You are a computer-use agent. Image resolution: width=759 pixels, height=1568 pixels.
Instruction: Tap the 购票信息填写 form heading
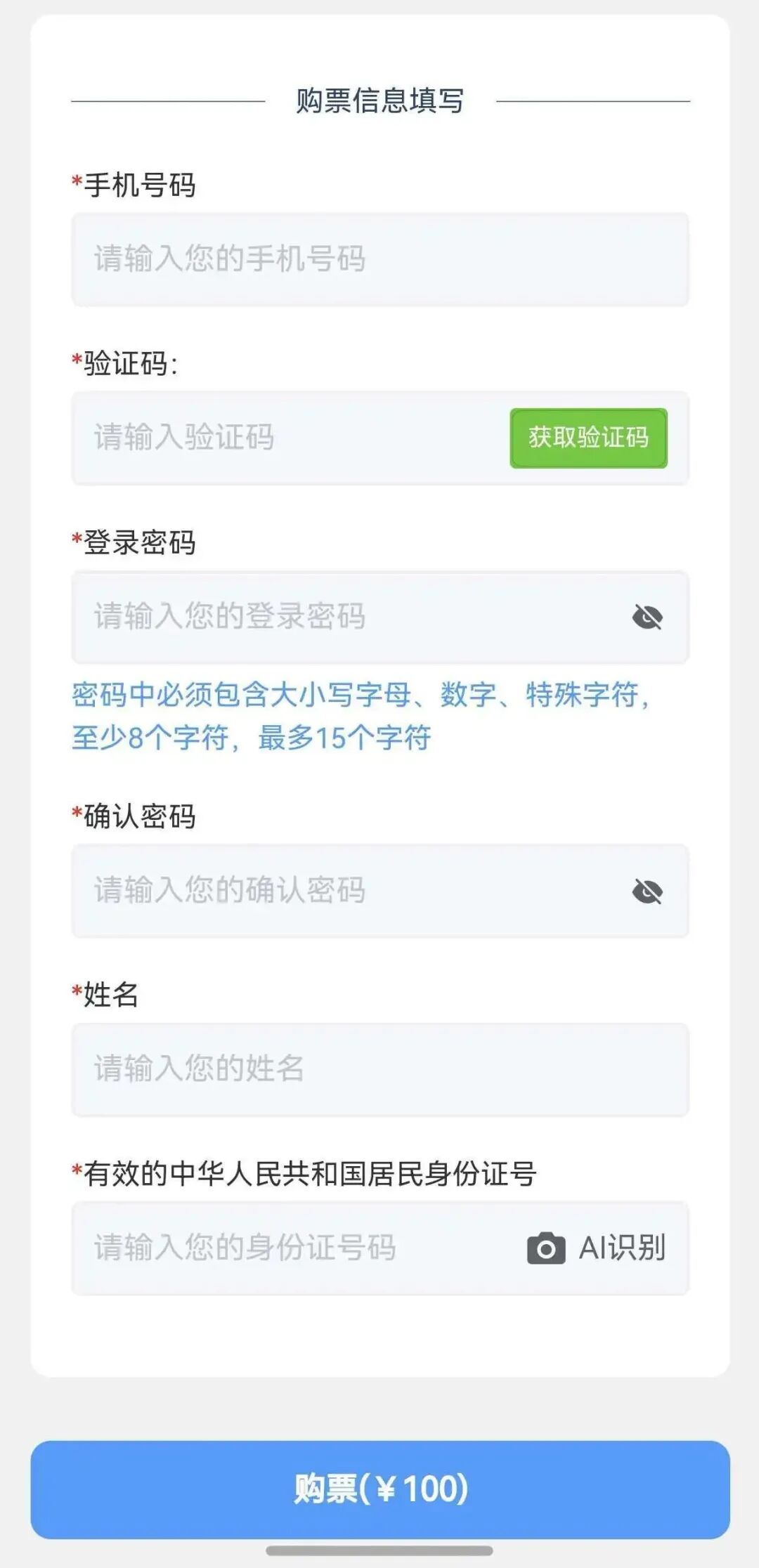379,101
